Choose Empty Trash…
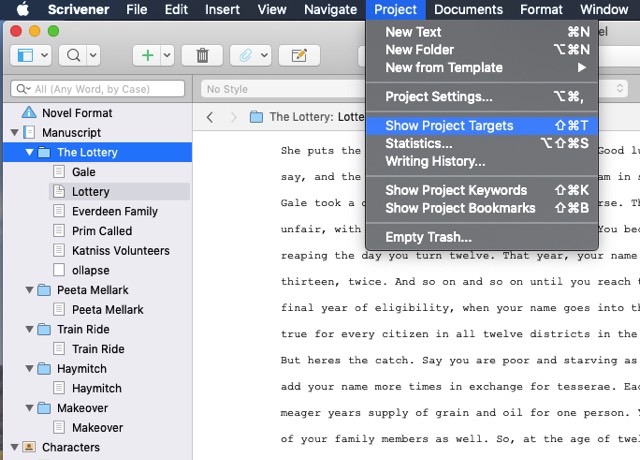The image size is (640, 460). pyautogui.click(x=482, y=237)
